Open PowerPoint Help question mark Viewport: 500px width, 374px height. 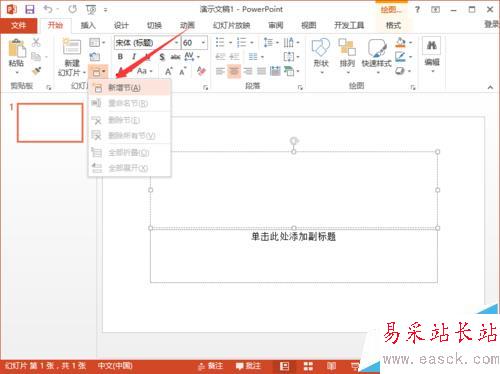tap(417, 9)
